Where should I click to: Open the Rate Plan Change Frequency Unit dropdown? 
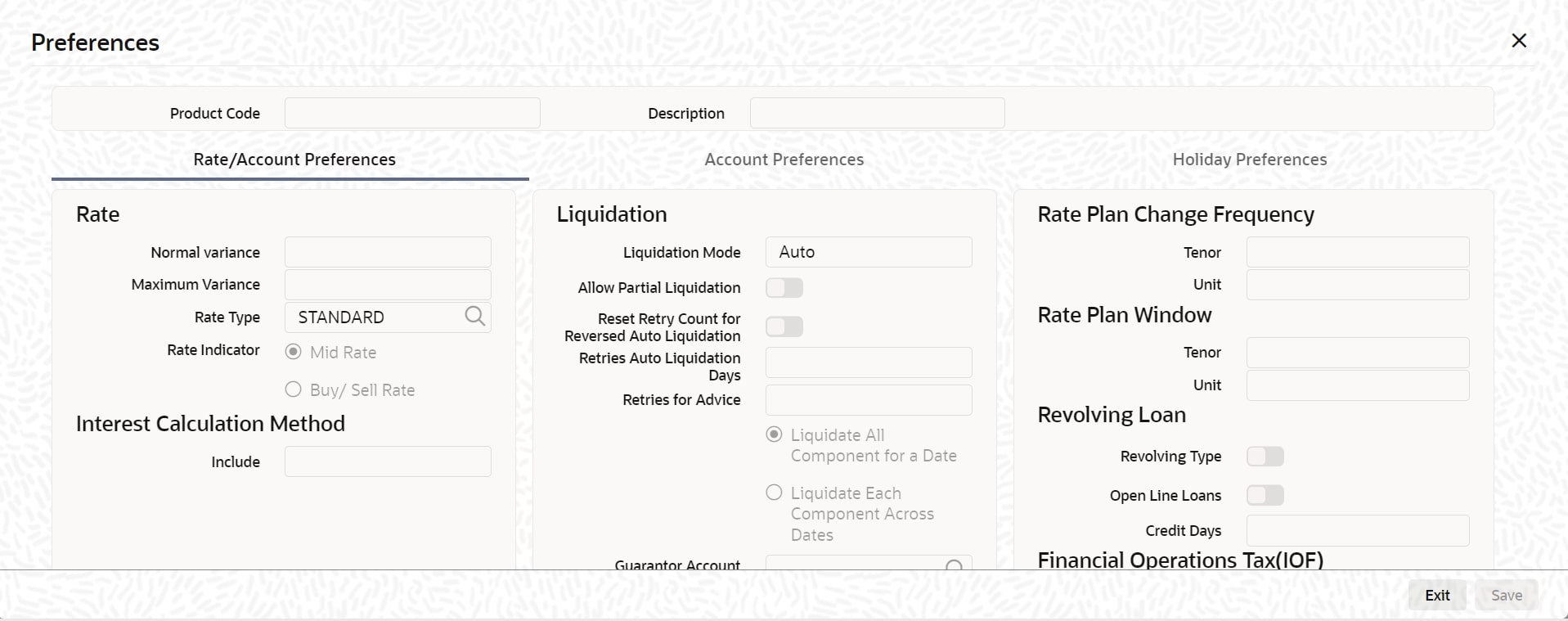1357,285
